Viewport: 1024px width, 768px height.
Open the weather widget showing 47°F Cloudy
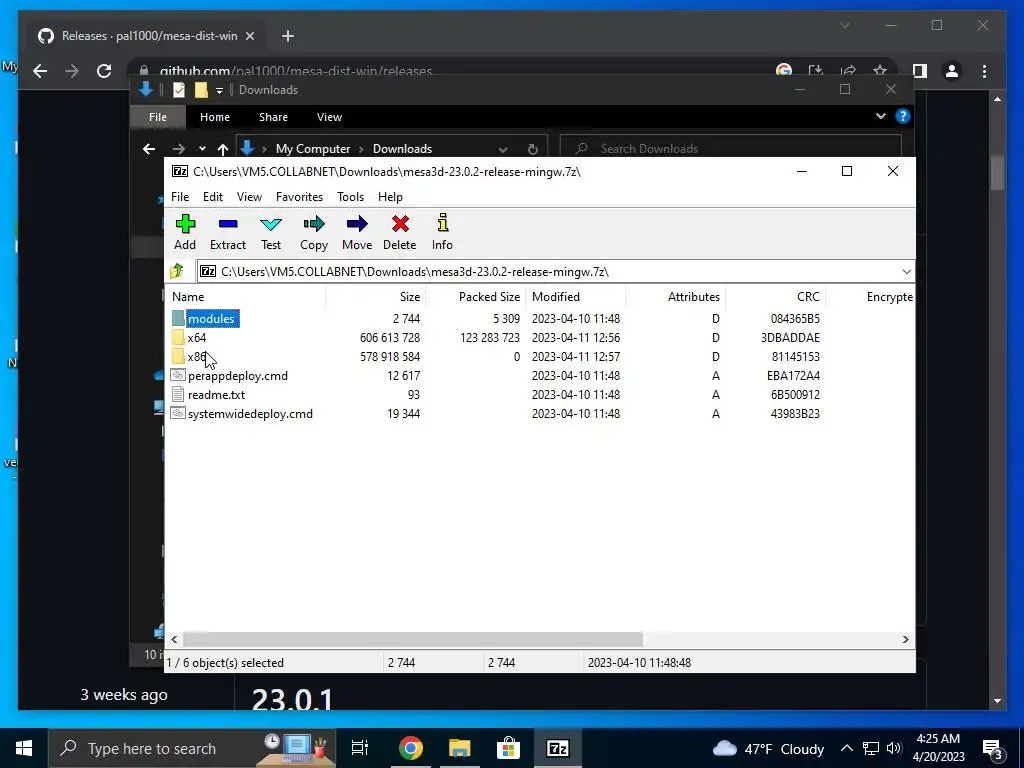coord(769,749)
